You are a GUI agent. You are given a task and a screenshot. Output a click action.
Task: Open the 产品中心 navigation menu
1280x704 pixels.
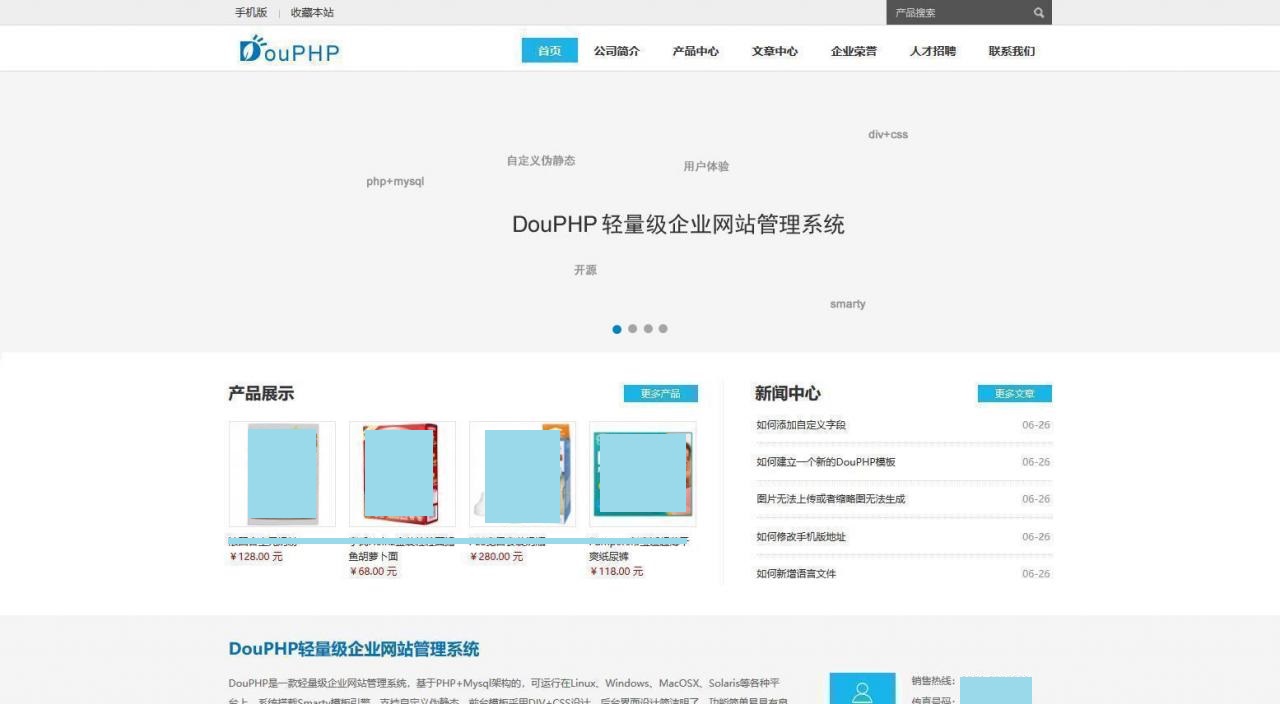696,50
